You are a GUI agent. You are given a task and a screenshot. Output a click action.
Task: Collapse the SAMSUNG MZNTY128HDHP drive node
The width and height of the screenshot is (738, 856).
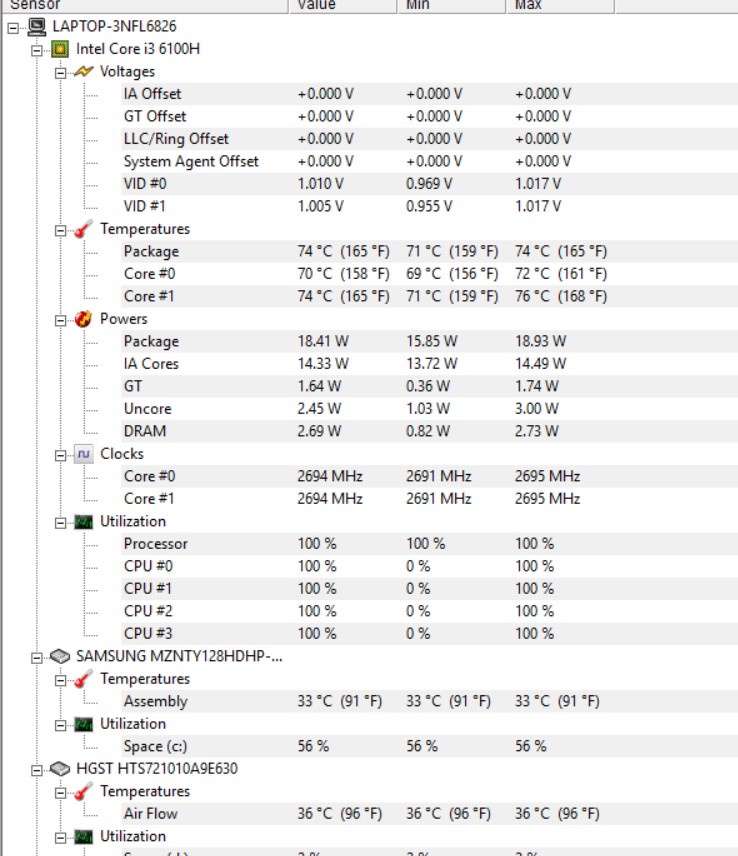tap(37, 657)
